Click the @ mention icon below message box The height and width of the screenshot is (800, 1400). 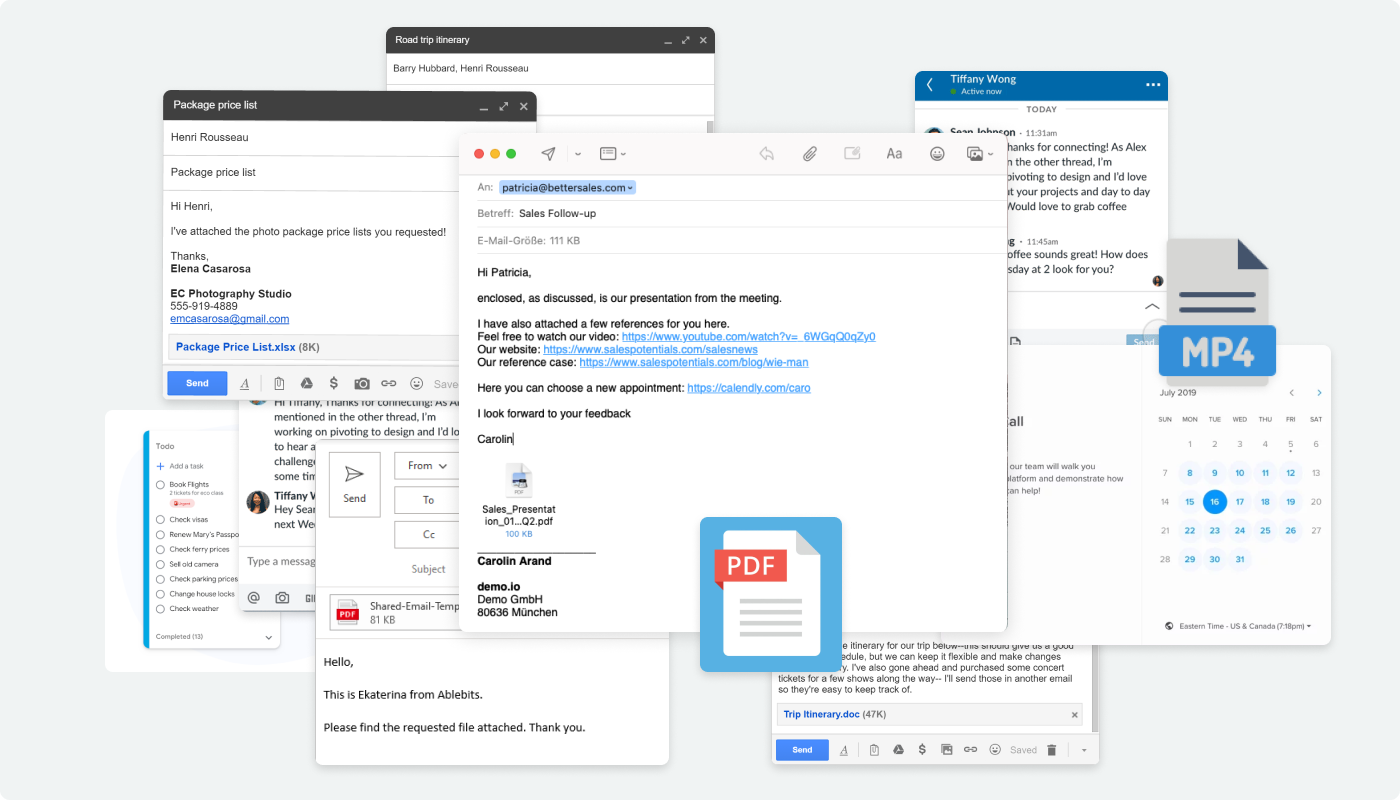(253, 598)
